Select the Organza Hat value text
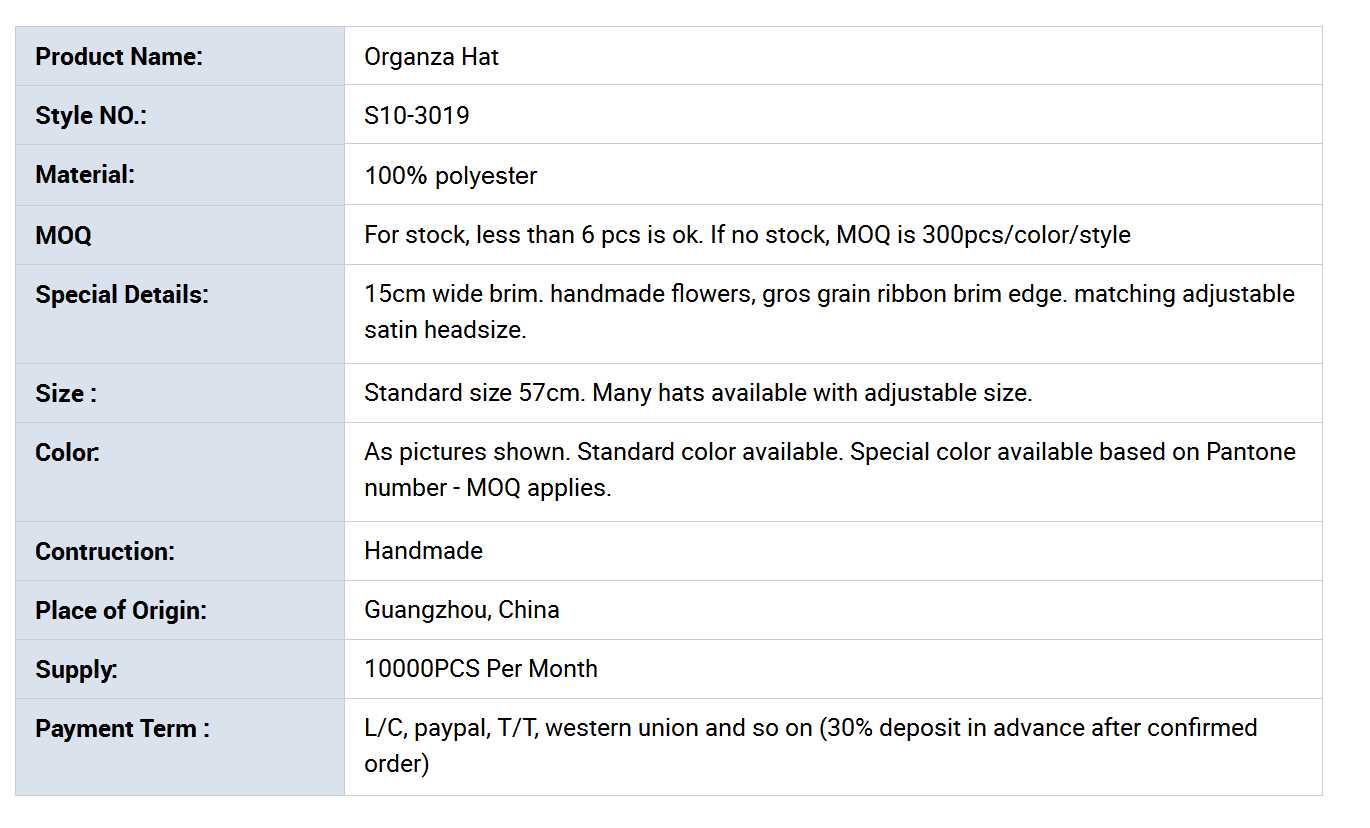 pyautogui.click(x=431, y=57)
